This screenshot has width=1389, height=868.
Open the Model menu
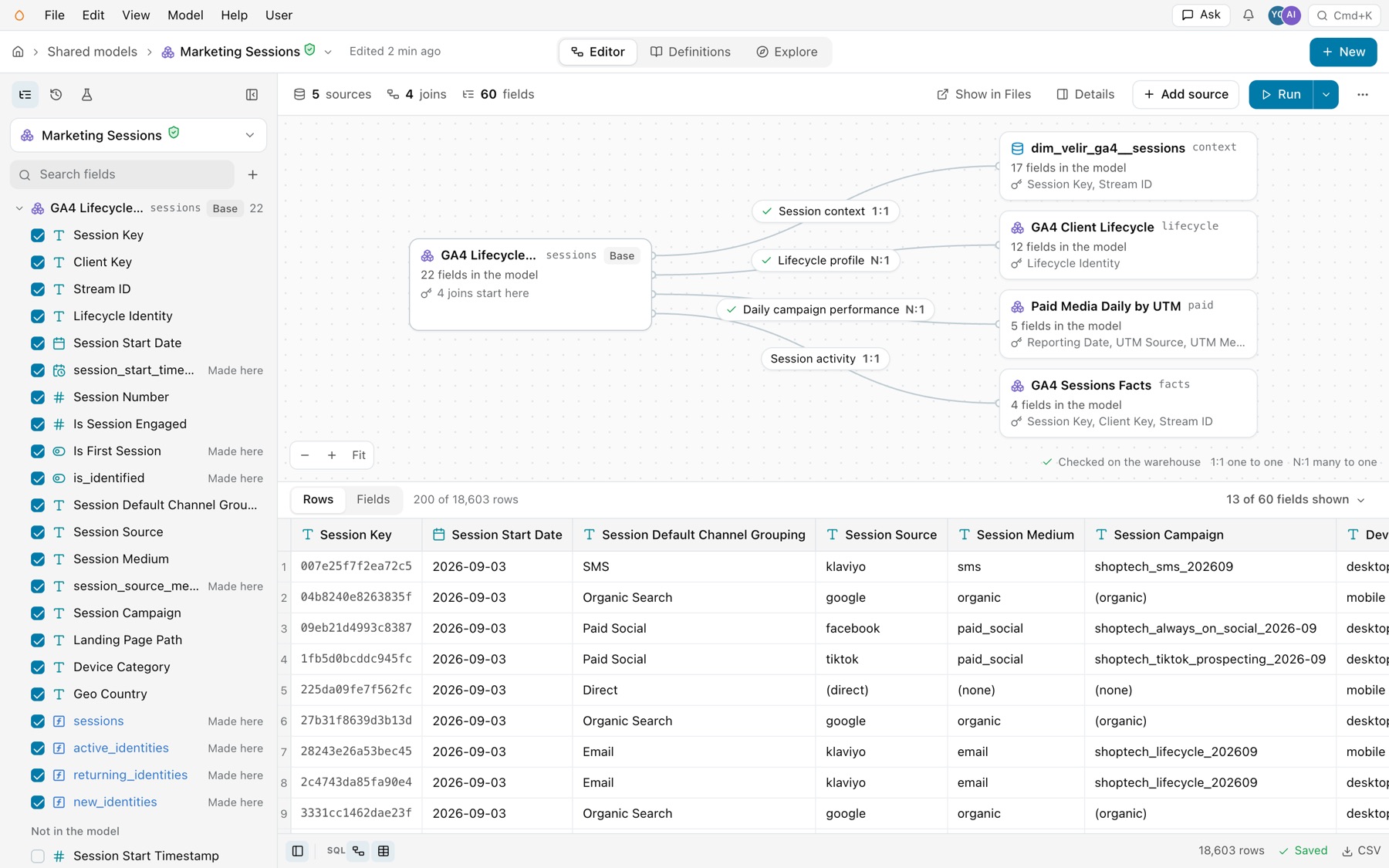point(185,15)
